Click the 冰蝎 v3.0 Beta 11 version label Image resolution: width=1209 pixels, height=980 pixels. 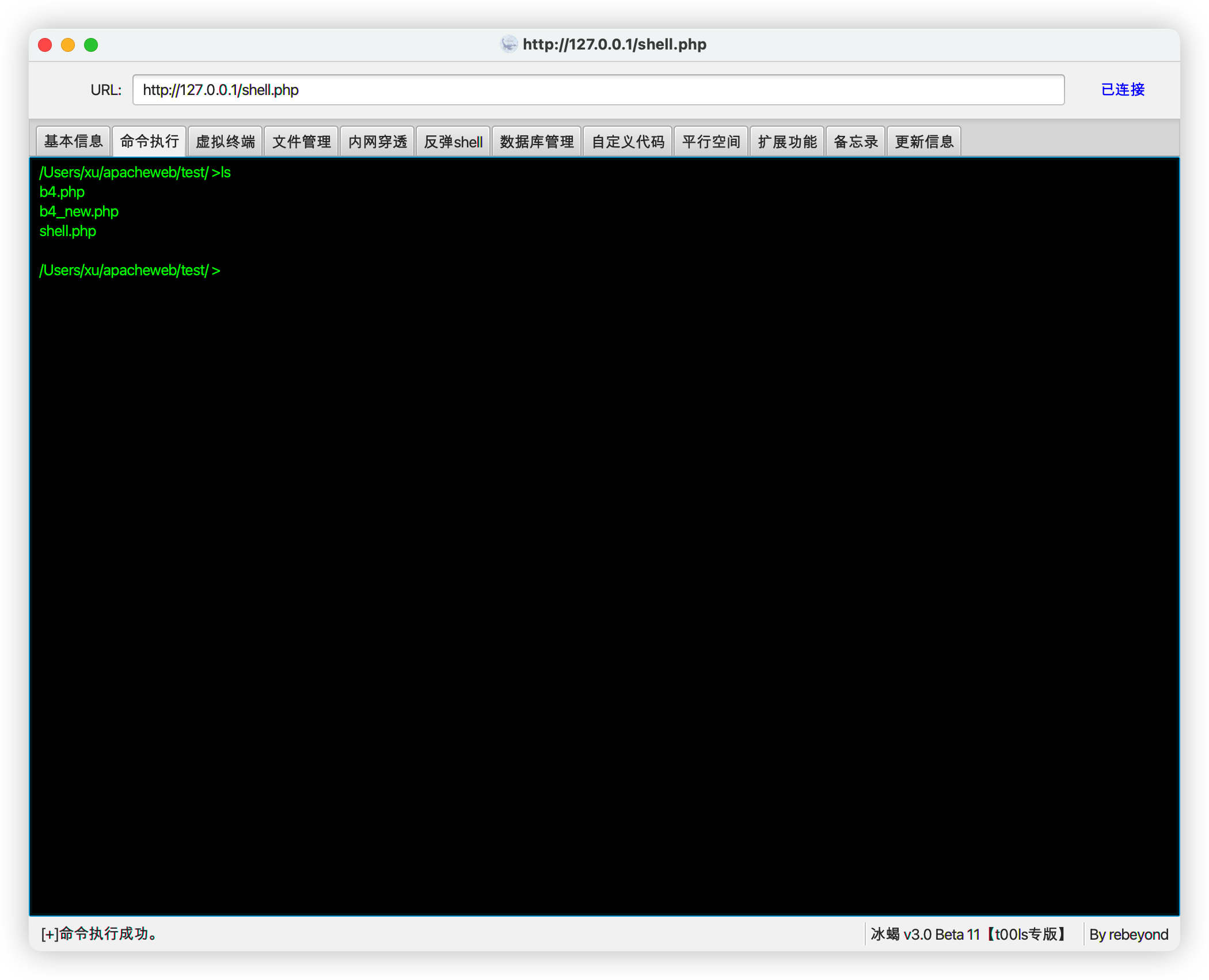point(965,934)
